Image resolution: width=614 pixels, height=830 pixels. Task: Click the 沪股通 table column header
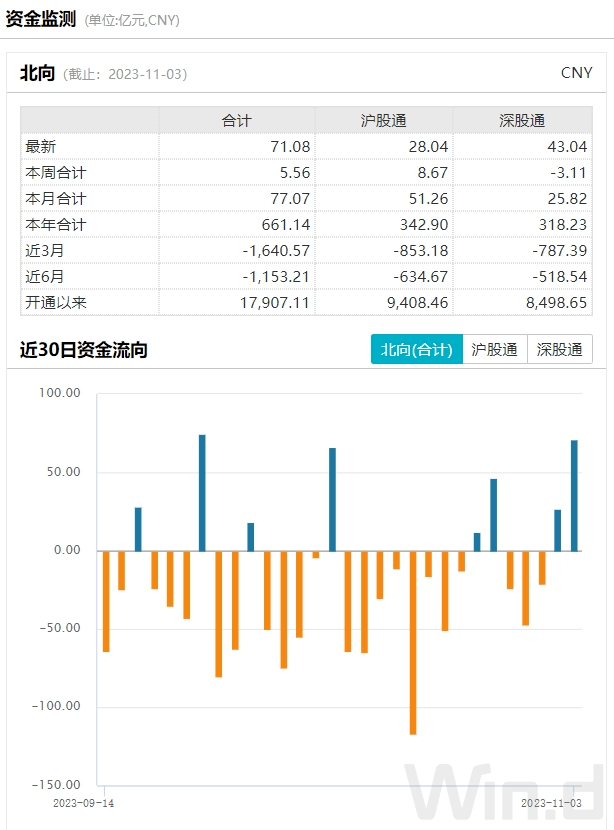(x=383, y=120)
